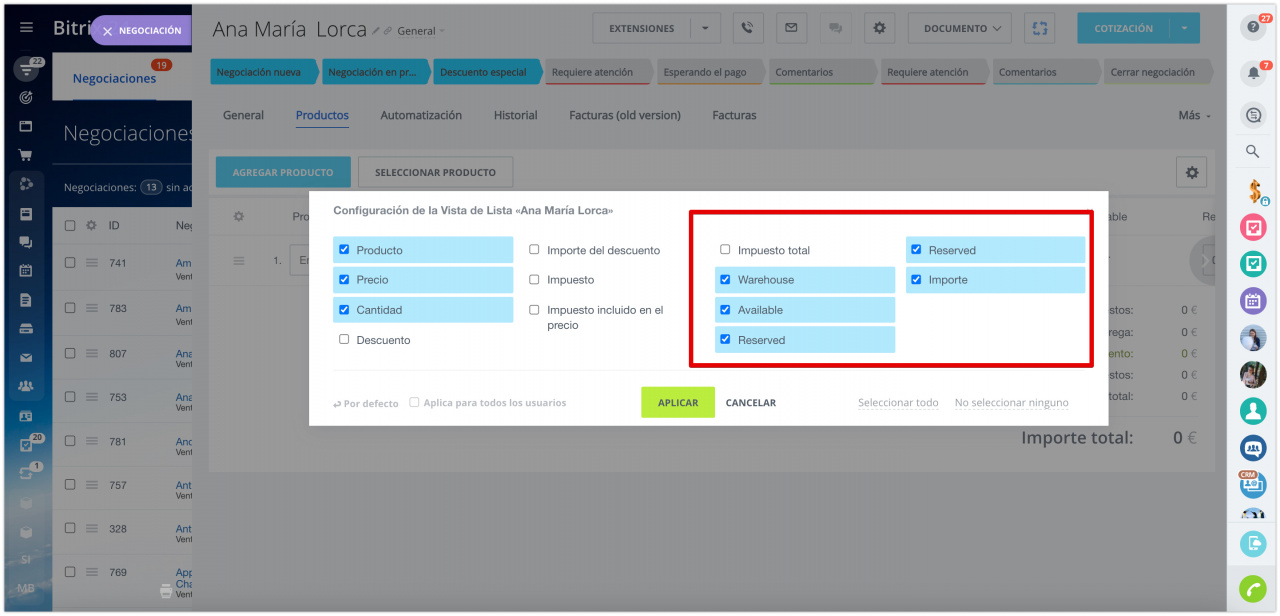Click the blue group icon in right sidebar
1280x616 pixels.
pyautogui.click(x=1253, y=447)
